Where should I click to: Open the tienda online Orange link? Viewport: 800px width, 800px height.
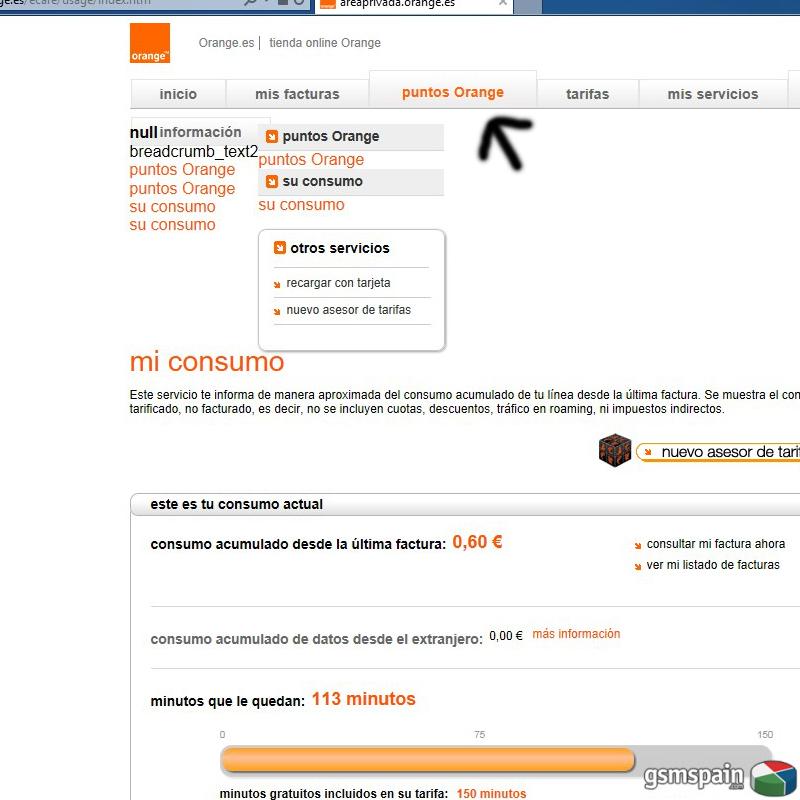(x=325, y=43)
